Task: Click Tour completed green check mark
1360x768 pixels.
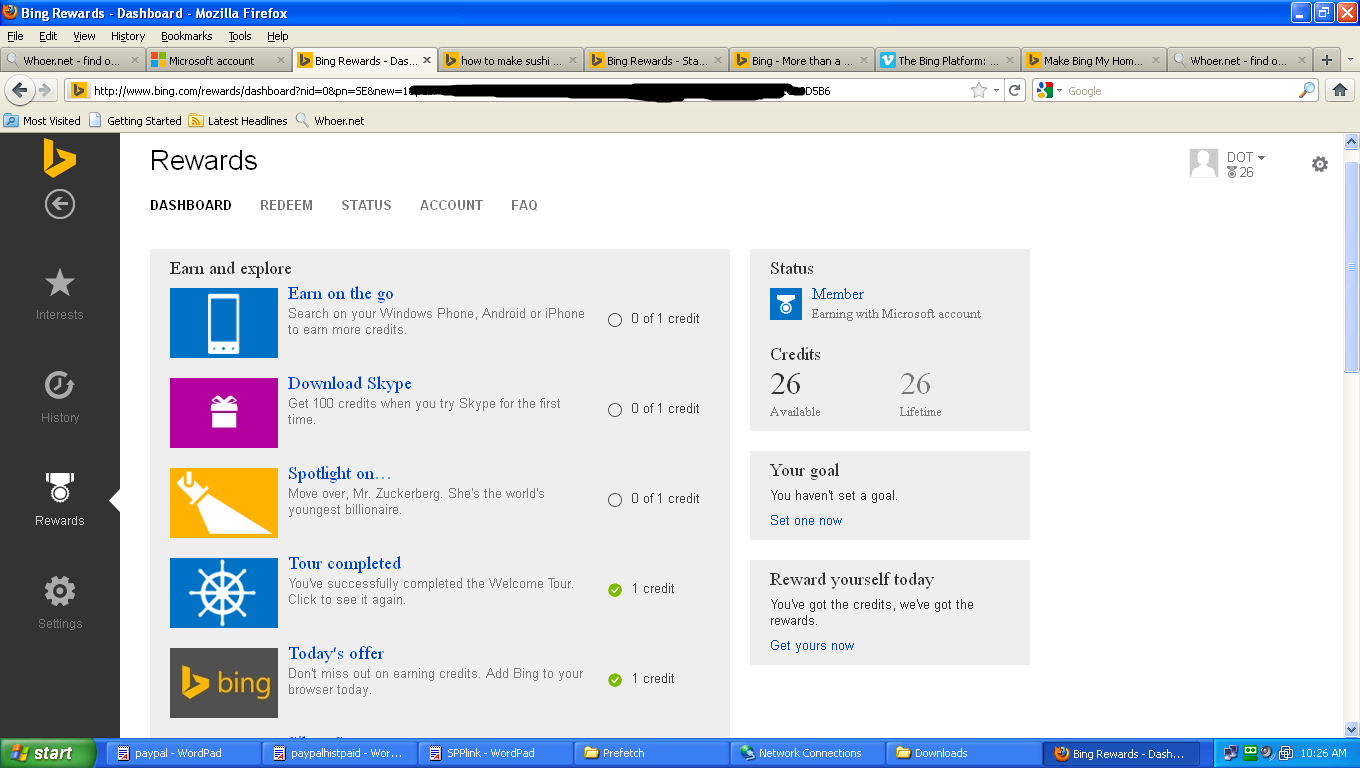Action: (x=615, y=590)
